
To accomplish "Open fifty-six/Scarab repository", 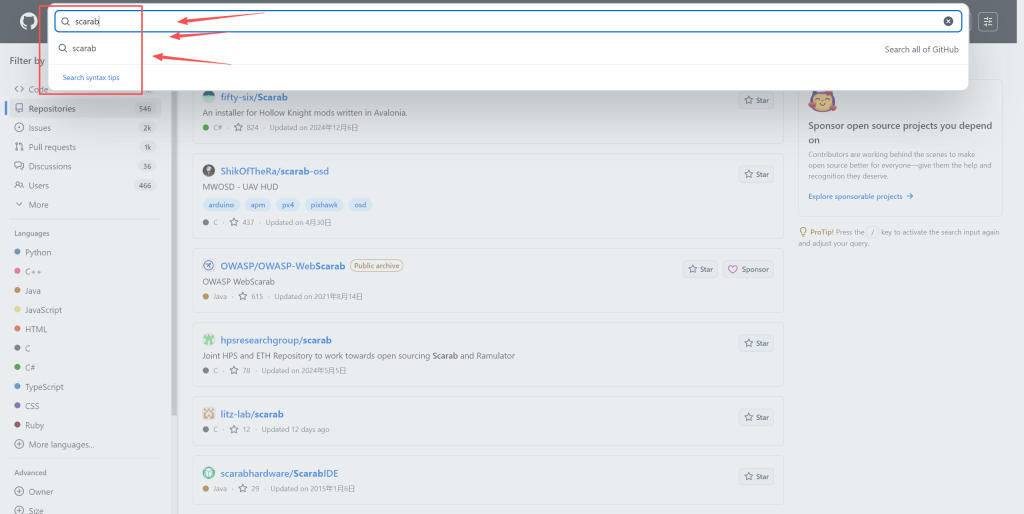I will coord(254,97).
